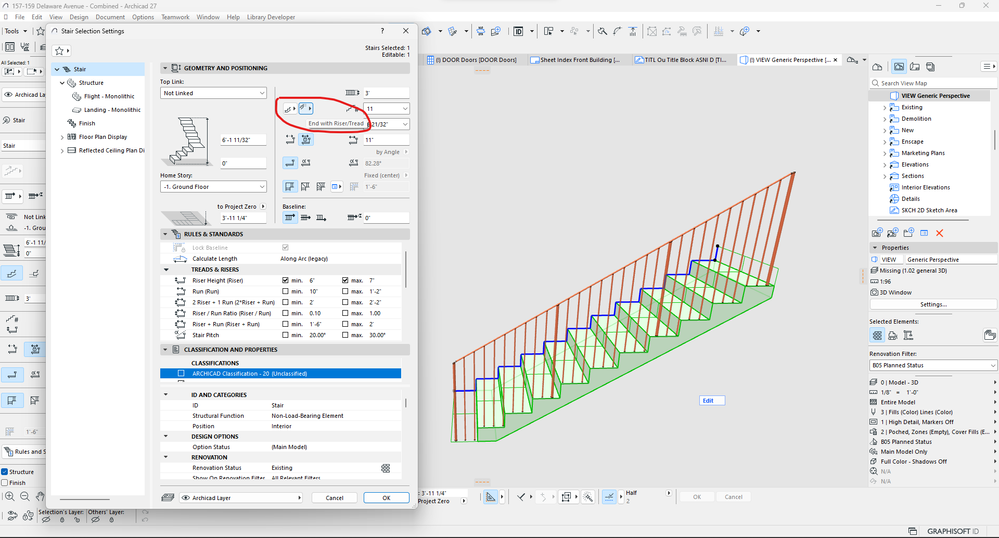Toggle the Finish checkbox in the left panel
The height and width of the screenshot is (538, 999).
tap(4, 483)
